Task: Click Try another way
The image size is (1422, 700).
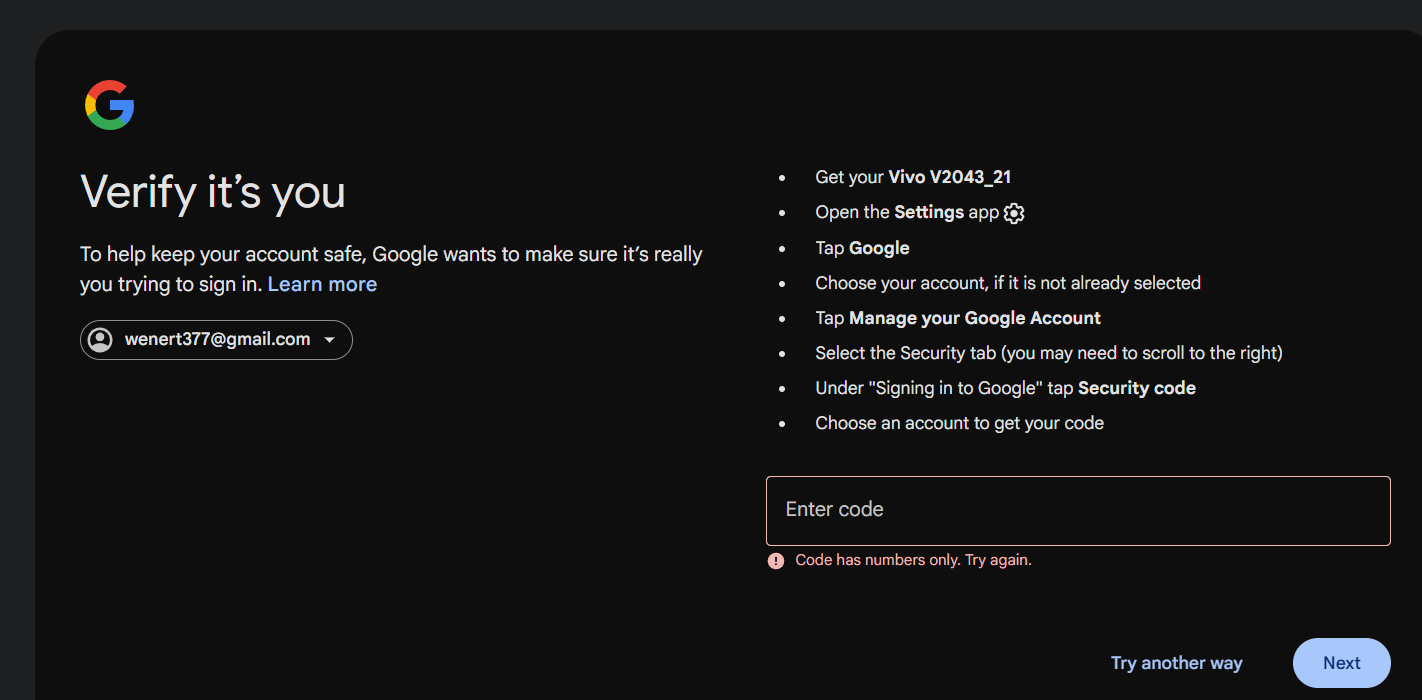Action: tap(1176, 663)
